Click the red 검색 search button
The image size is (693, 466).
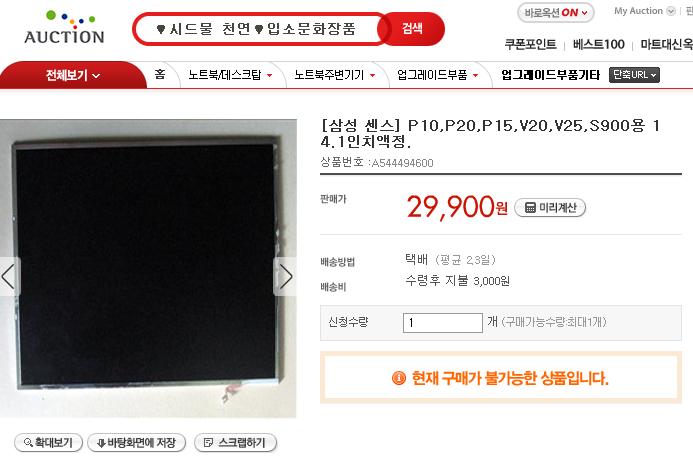click(412, 29)
